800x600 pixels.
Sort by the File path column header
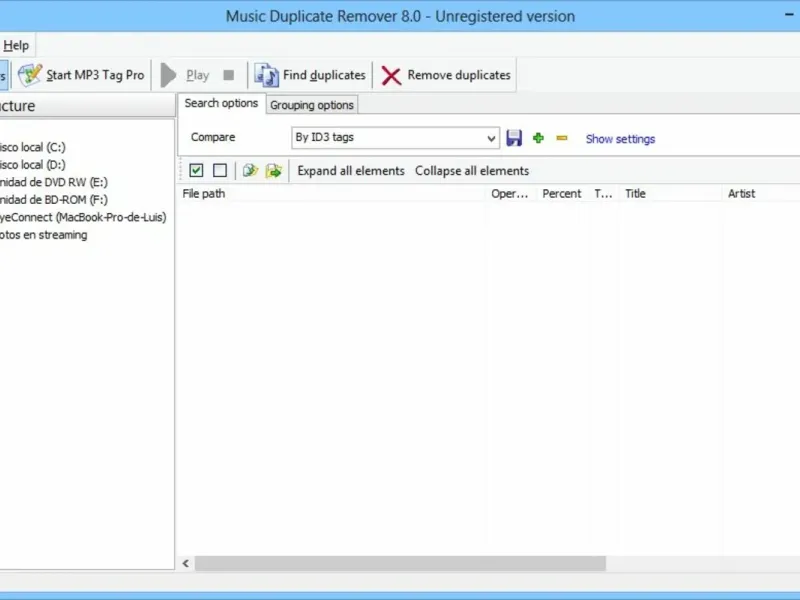(333, 194)
